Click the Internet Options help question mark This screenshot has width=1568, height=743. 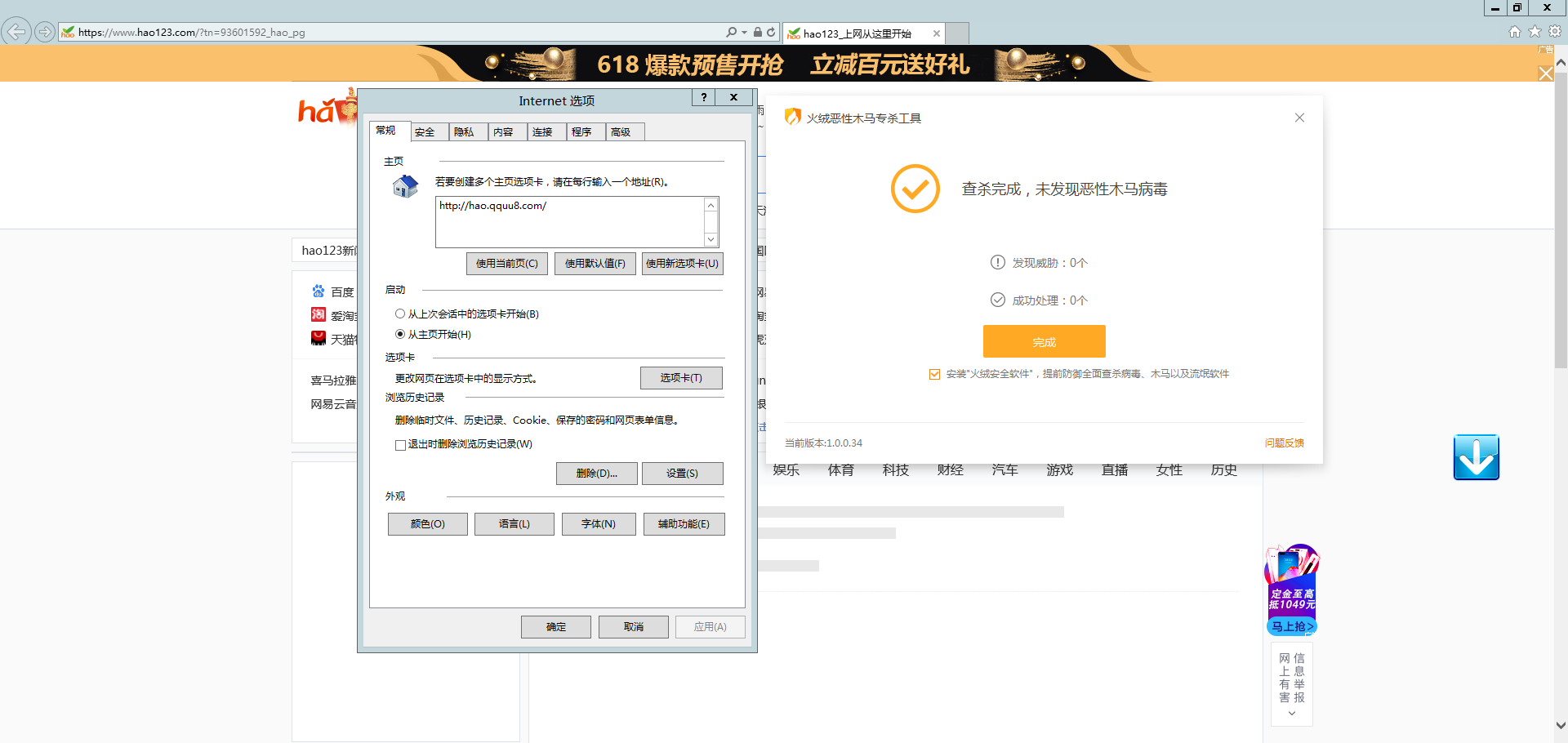point(703,97)
